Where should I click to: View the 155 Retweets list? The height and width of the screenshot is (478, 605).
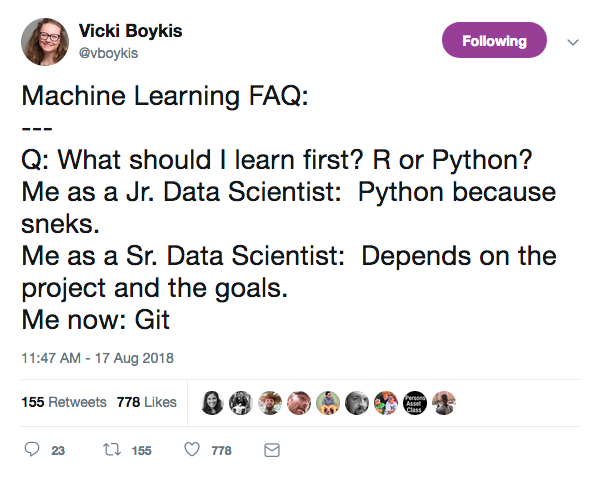64,402
